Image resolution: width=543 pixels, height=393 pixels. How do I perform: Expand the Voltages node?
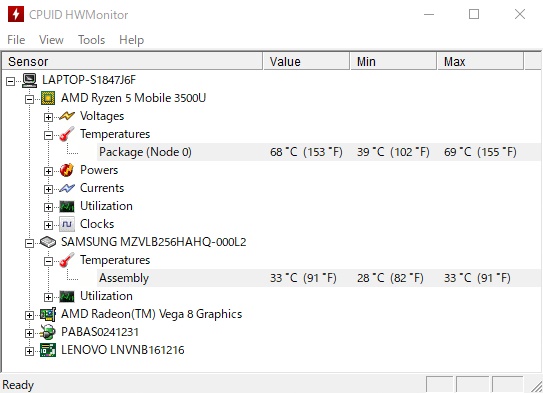(x=48, y=117)
